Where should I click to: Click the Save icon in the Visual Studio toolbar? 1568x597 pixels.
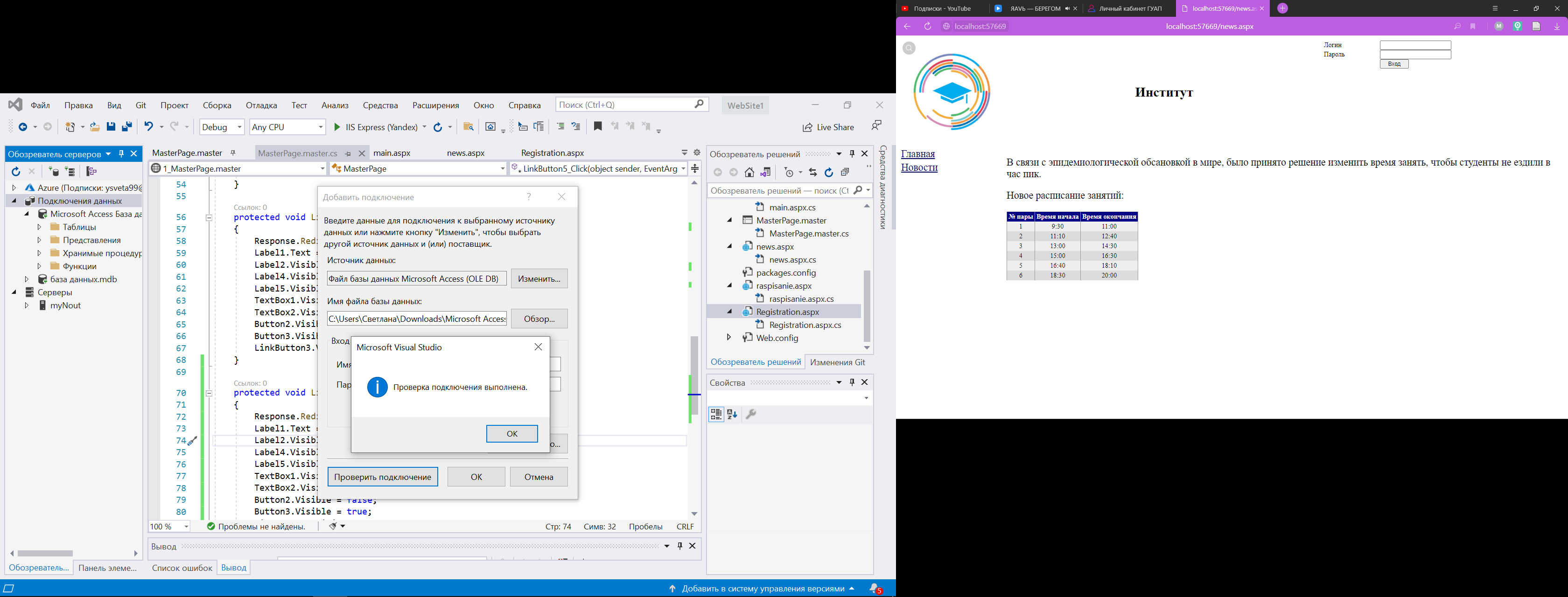tap(111, 126)
